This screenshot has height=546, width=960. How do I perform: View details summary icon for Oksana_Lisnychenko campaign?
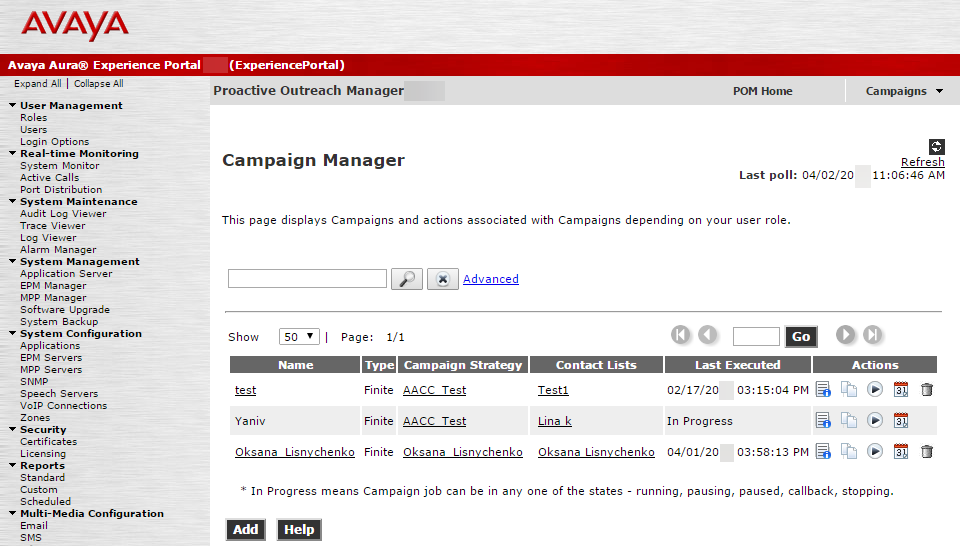coord(823,452)
